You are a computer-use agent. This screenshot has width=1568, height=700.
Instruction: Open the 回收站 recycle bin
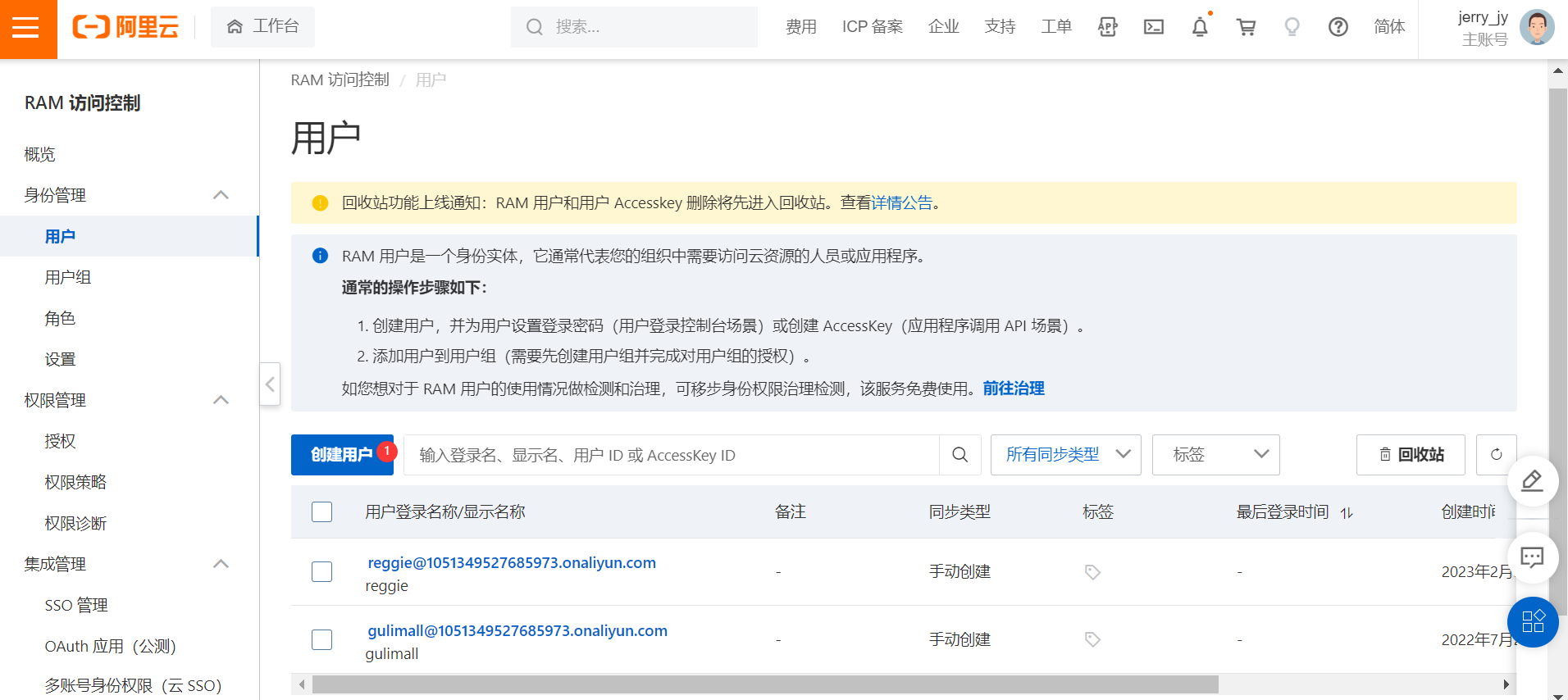[x=1411, y=455]
